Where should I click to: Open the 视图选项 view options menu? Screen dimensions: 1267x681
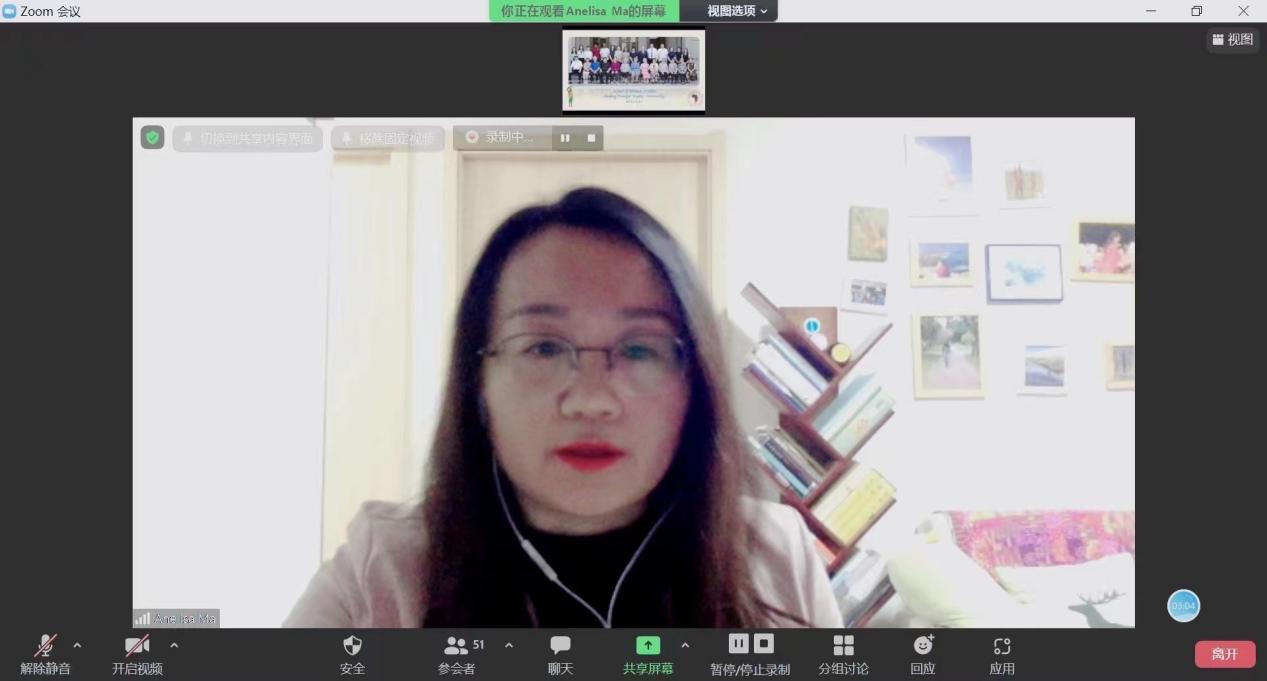[x=737, y=11]
